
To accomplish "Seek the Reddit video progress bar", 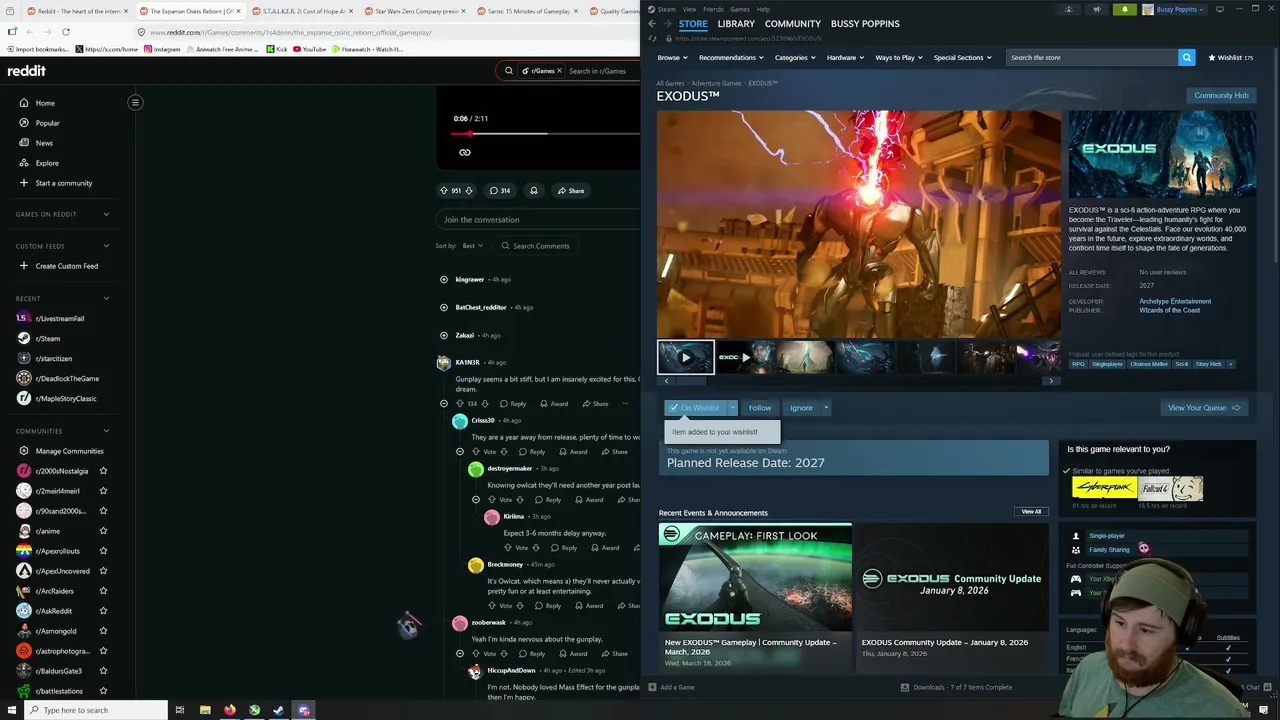I will pos(545,133).
